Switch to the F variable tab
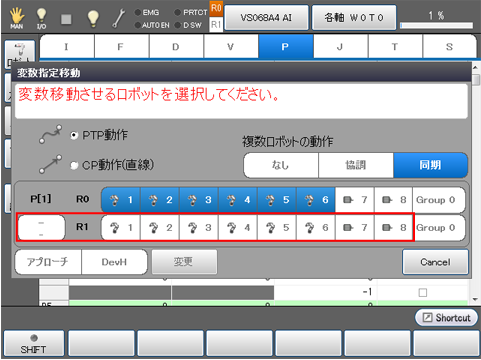Viewport: 481px width, 360px height. (x=121, y=47)
